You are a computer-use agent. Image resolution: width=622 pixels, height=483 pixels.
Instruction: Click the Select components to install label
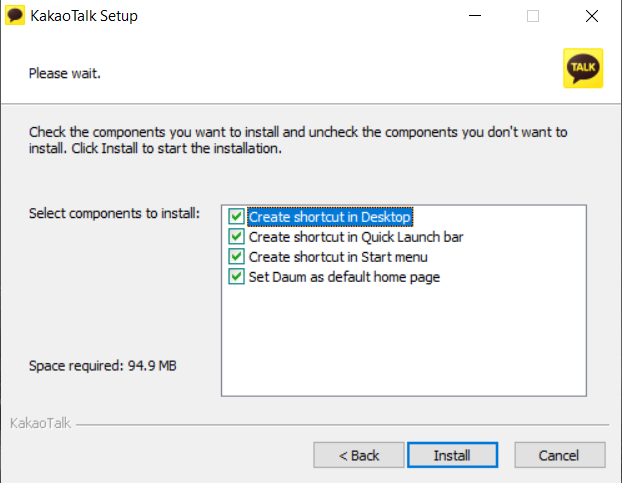pos(114,214)
